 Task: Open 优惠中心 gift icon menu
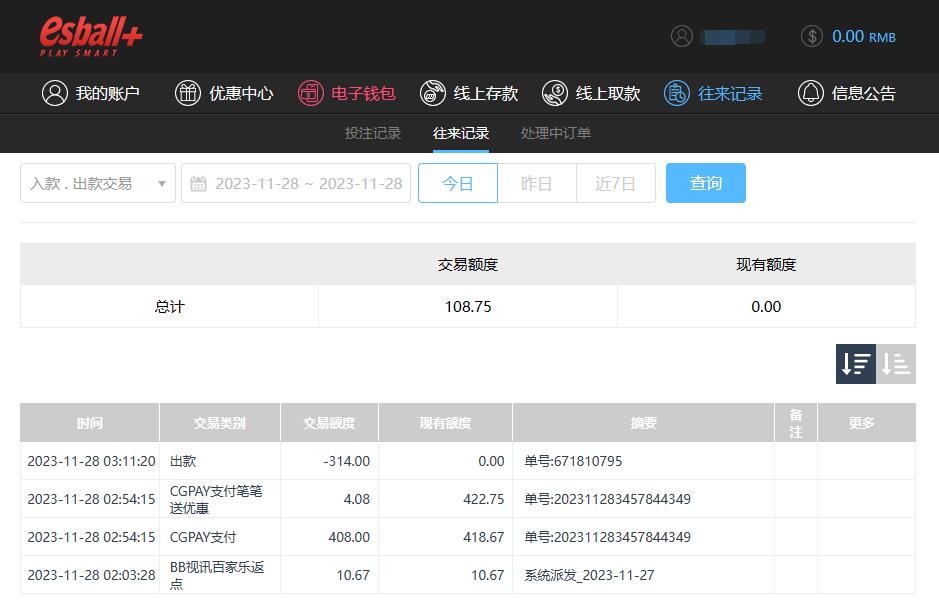224,94
